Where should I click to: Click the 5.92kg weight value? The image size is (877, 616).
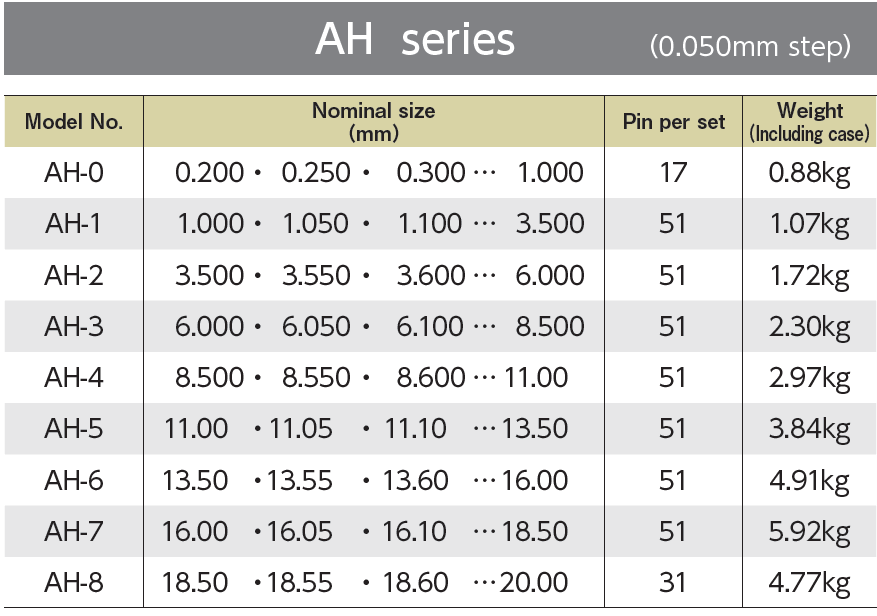click(809, 532)
